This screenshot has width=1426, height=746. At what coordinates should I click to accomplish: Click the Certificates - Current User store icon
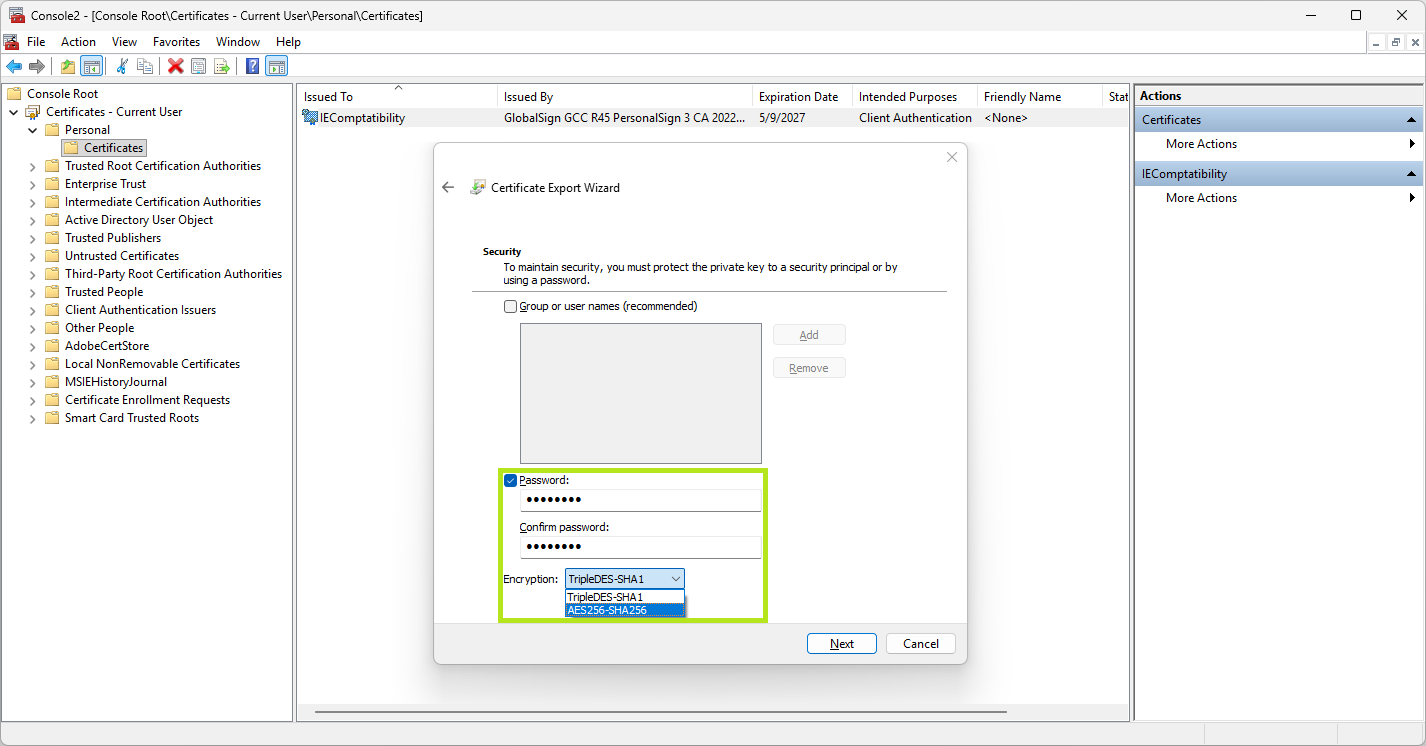33,112
